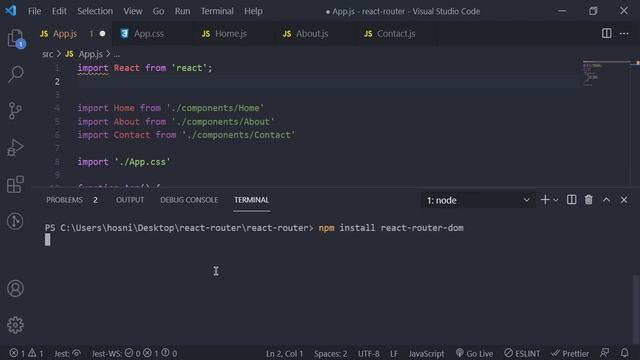Image resolution: width=640 pixels, height=360 pixels.
Task: Click './components/About' import path
Action: [223, 122]
